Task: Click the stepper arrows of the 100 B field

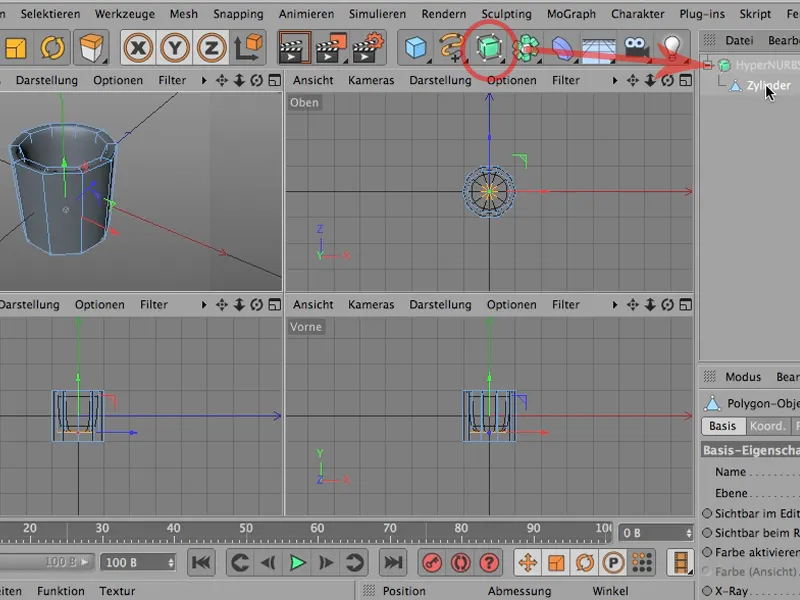Action: tap(171, 563)
